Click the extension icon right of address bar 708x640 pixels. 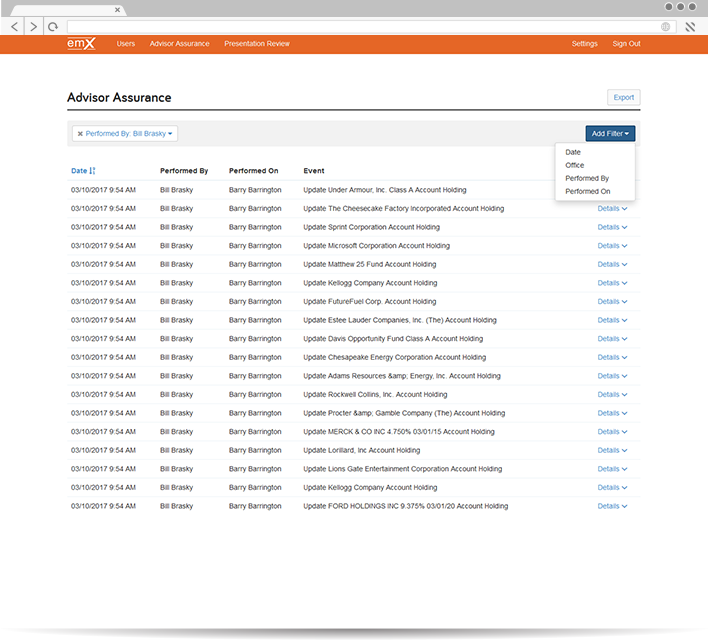pos(690,27)
